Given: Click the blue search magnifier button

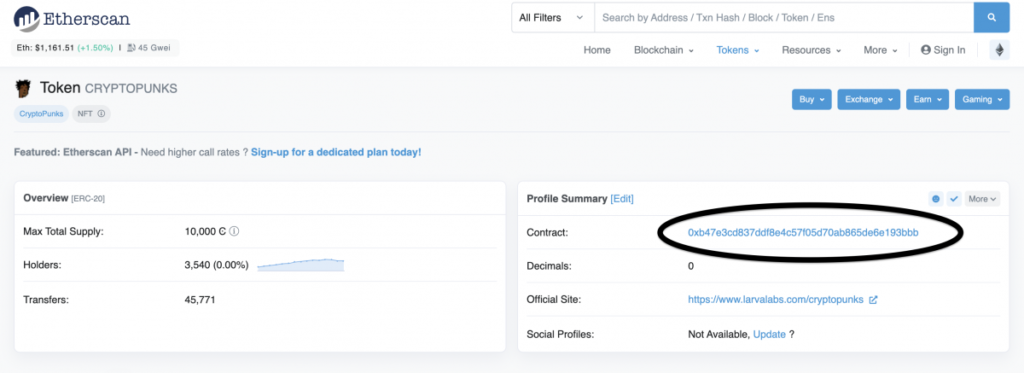Looking at the screenshot, I should 991,18.
